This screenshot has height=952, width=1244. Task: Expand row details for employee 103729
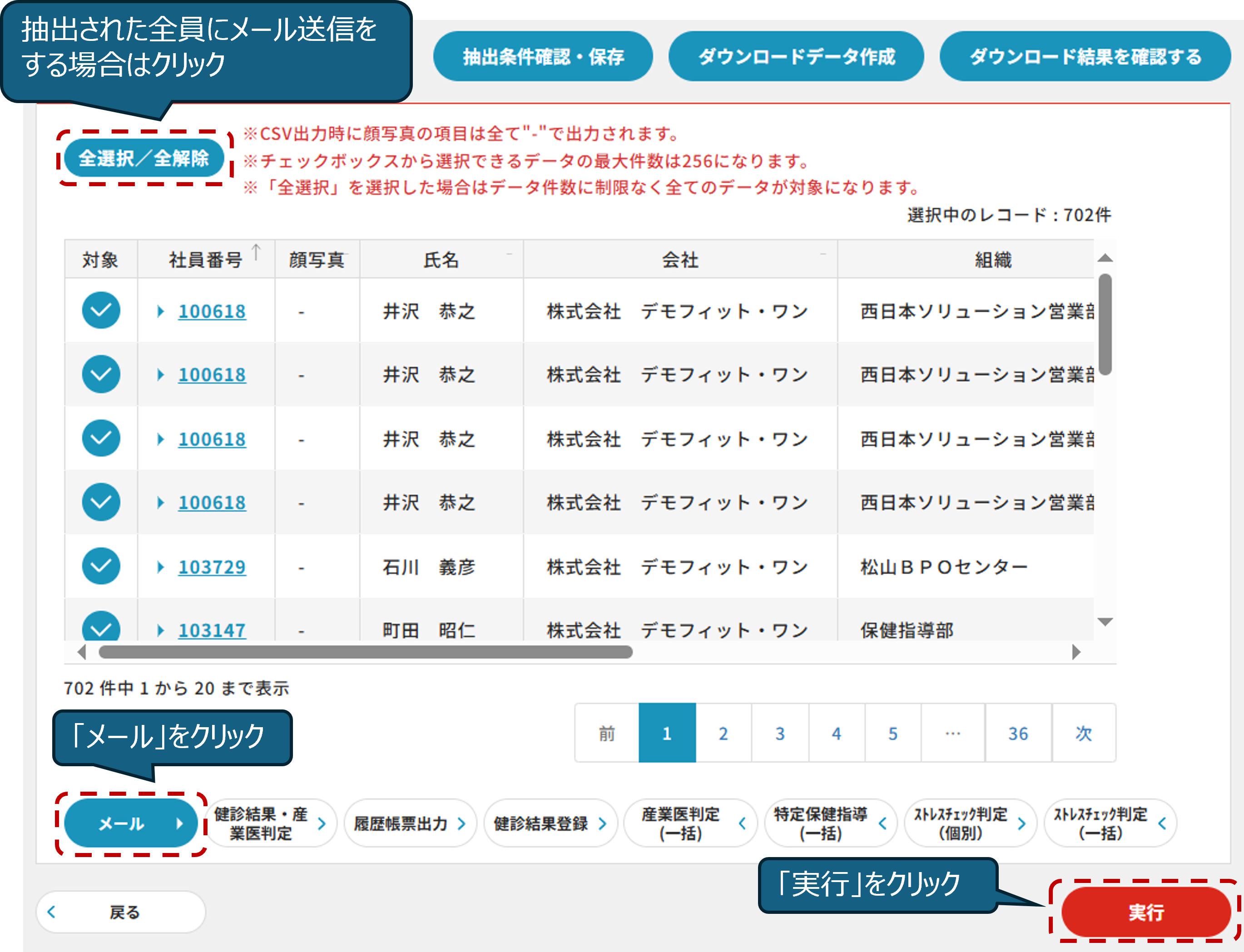click(160, 567)
